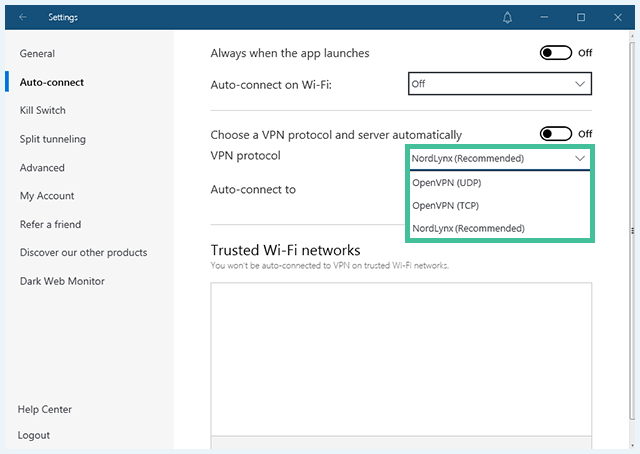This screenshot has height=454, width=640.
Task: Open Kill Switch settings
Action: point(42,110)
